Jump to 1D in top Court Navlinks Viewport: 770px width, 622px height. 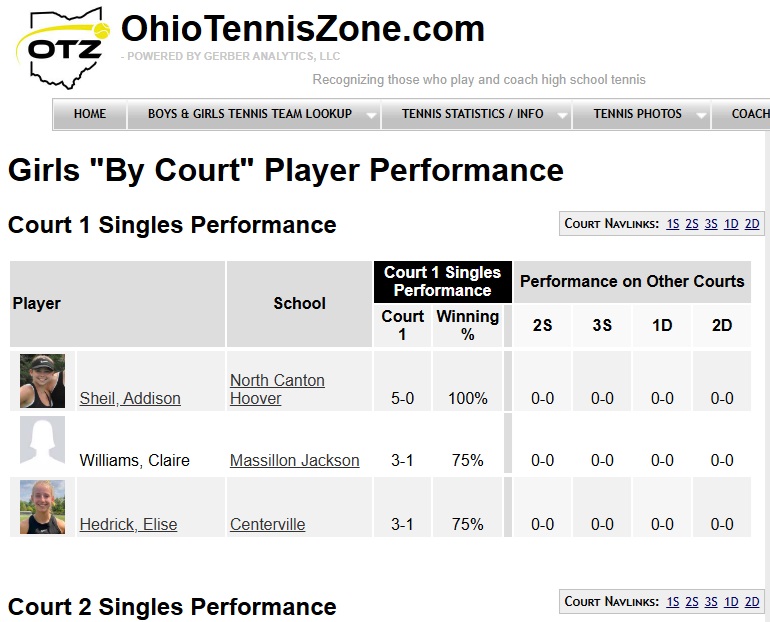pyautogui.click(x=731, y=224)
